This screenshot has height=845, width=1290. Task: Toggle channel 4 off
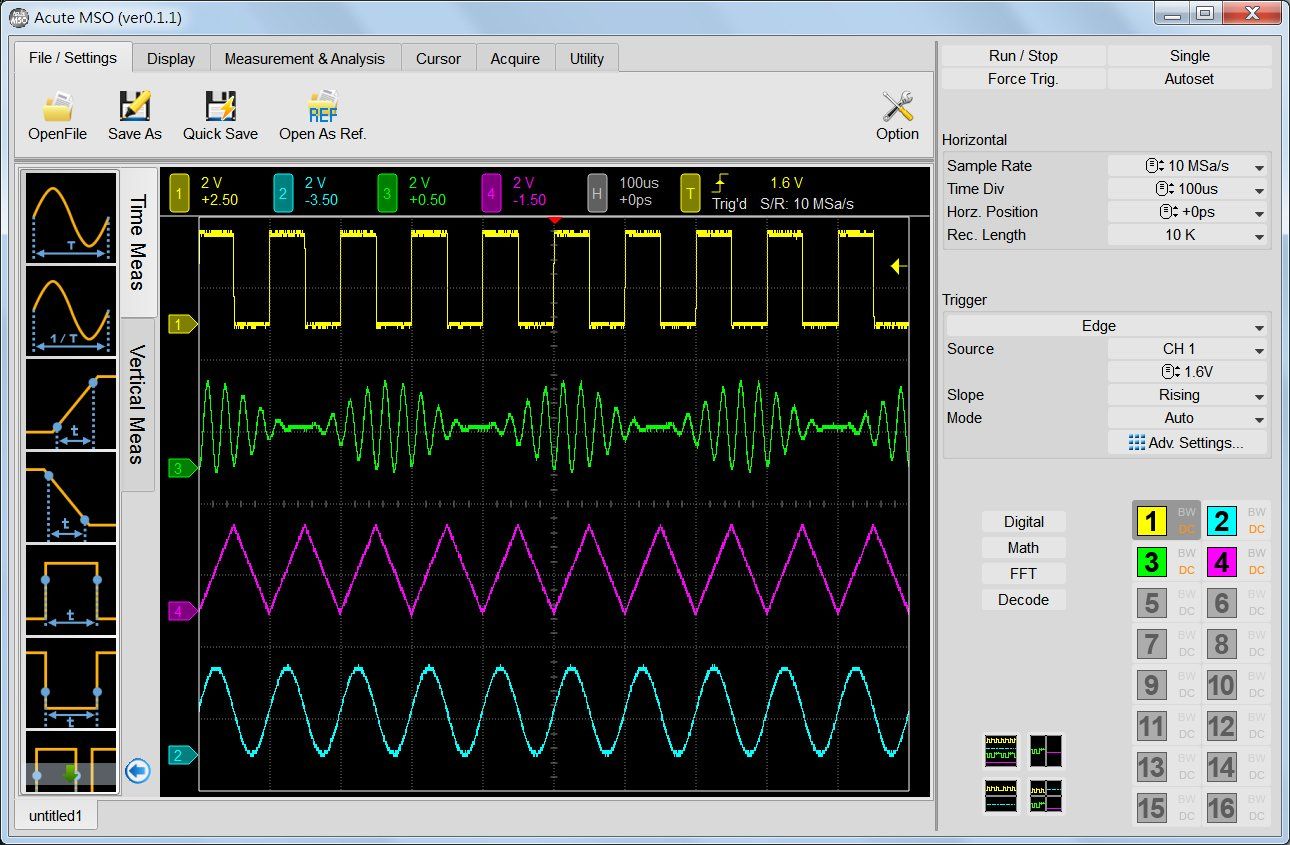click(1221, 562)
